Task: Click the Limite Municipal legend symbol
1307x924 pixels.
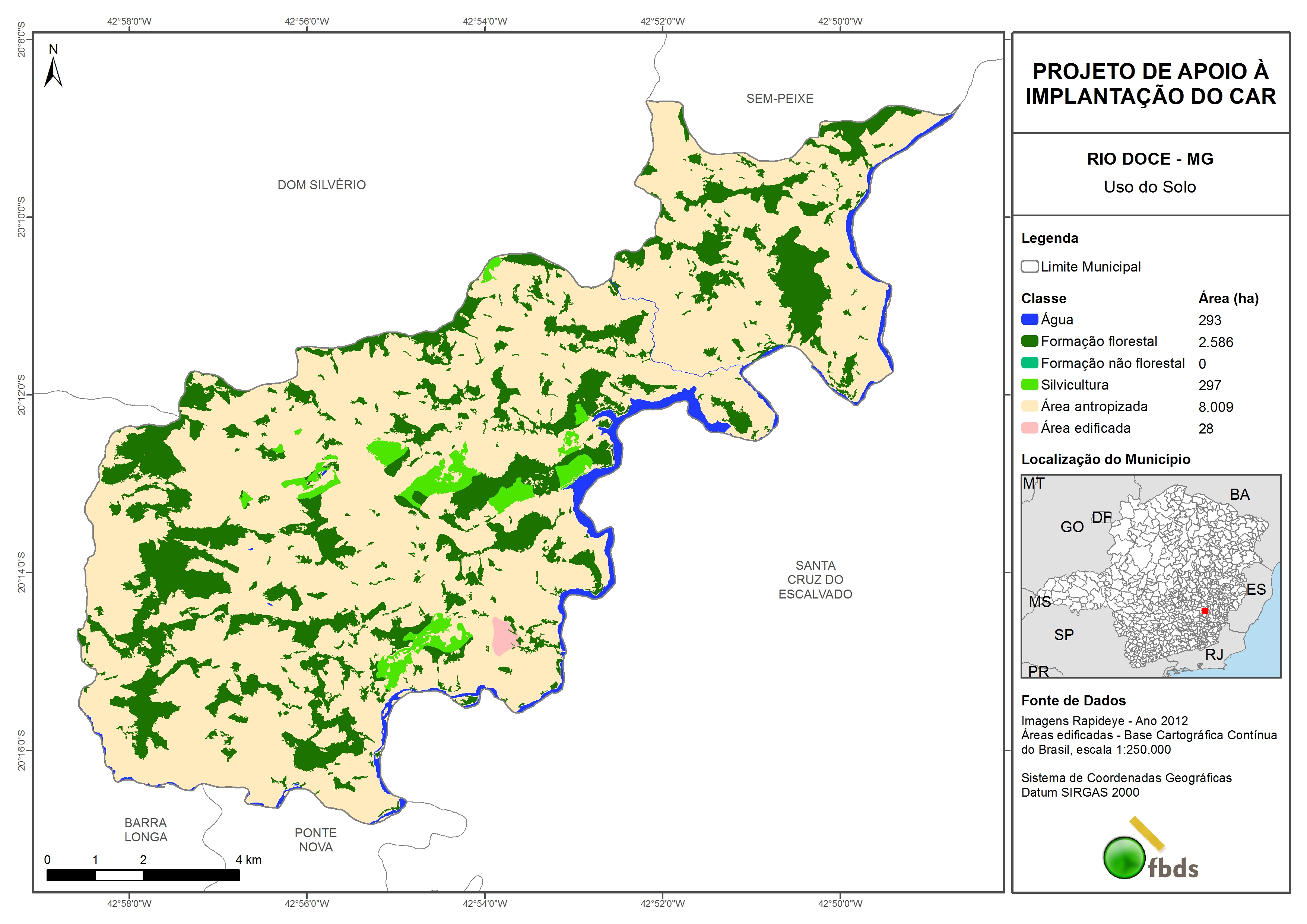Action: click(x=1029, y=266)
